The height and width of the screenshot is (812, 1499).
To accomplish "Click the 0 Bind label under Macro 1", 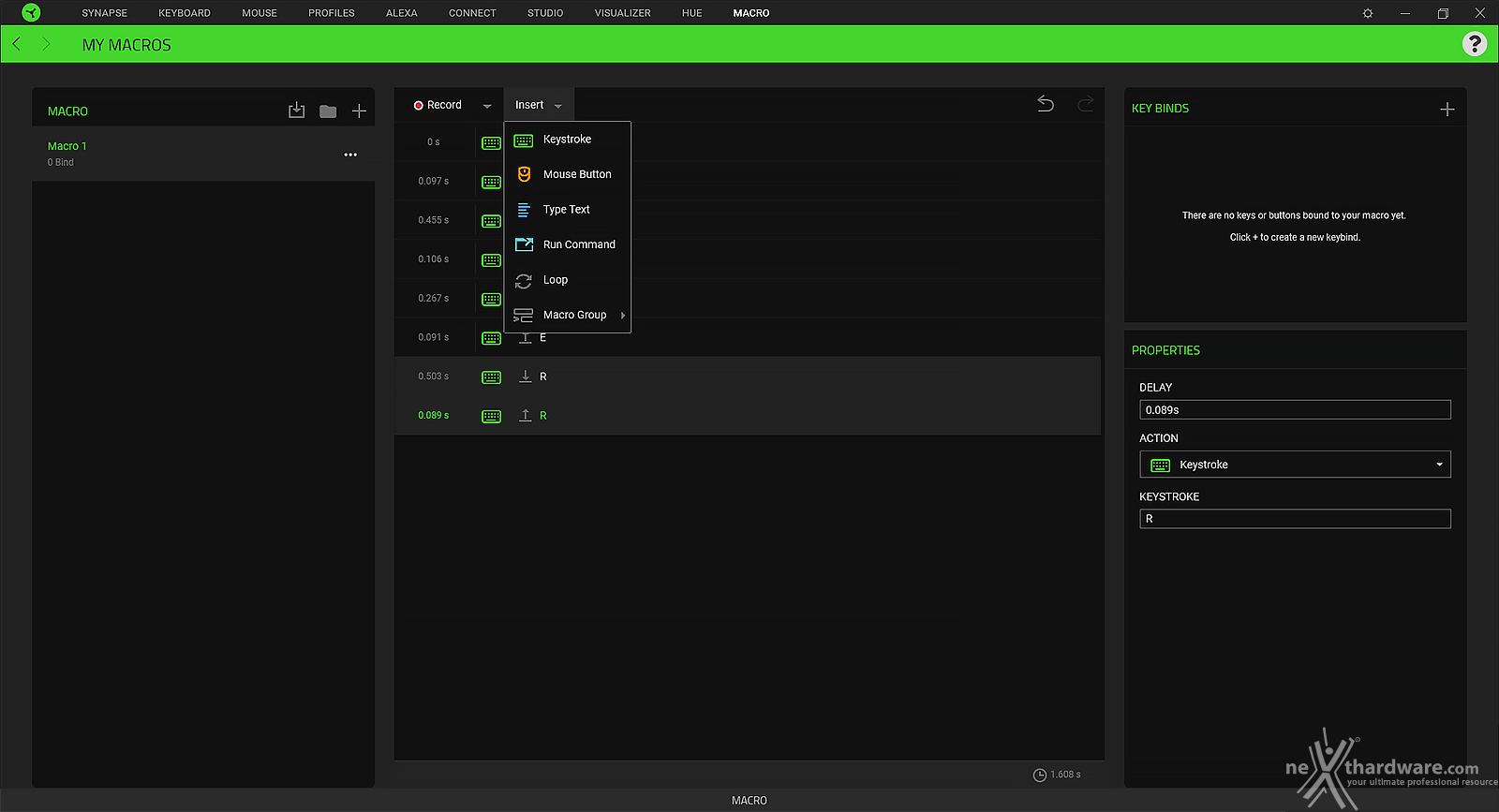I will tap(61, 162).
